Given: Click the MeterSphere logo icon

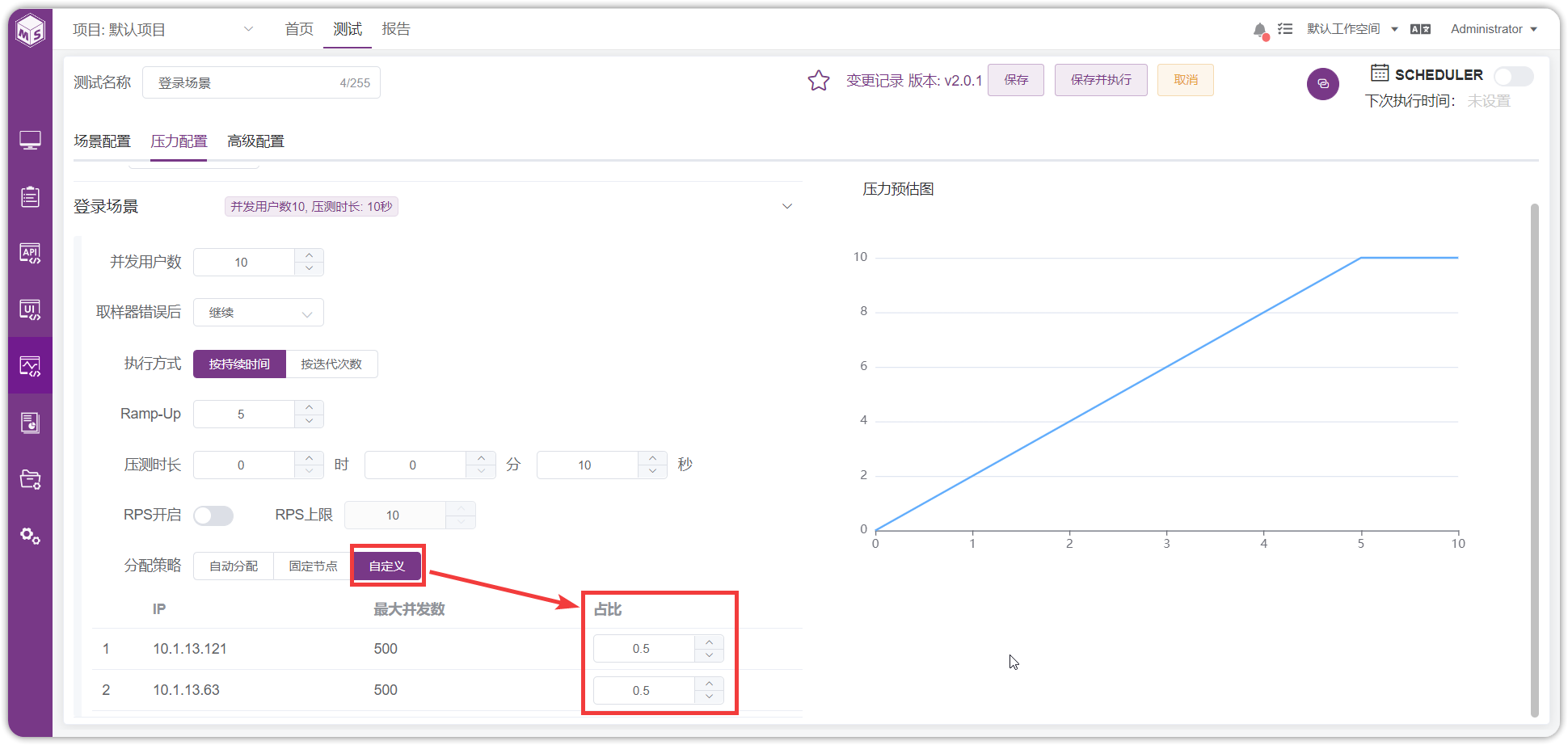Looking at the screenshot, I should pos(31,31).
